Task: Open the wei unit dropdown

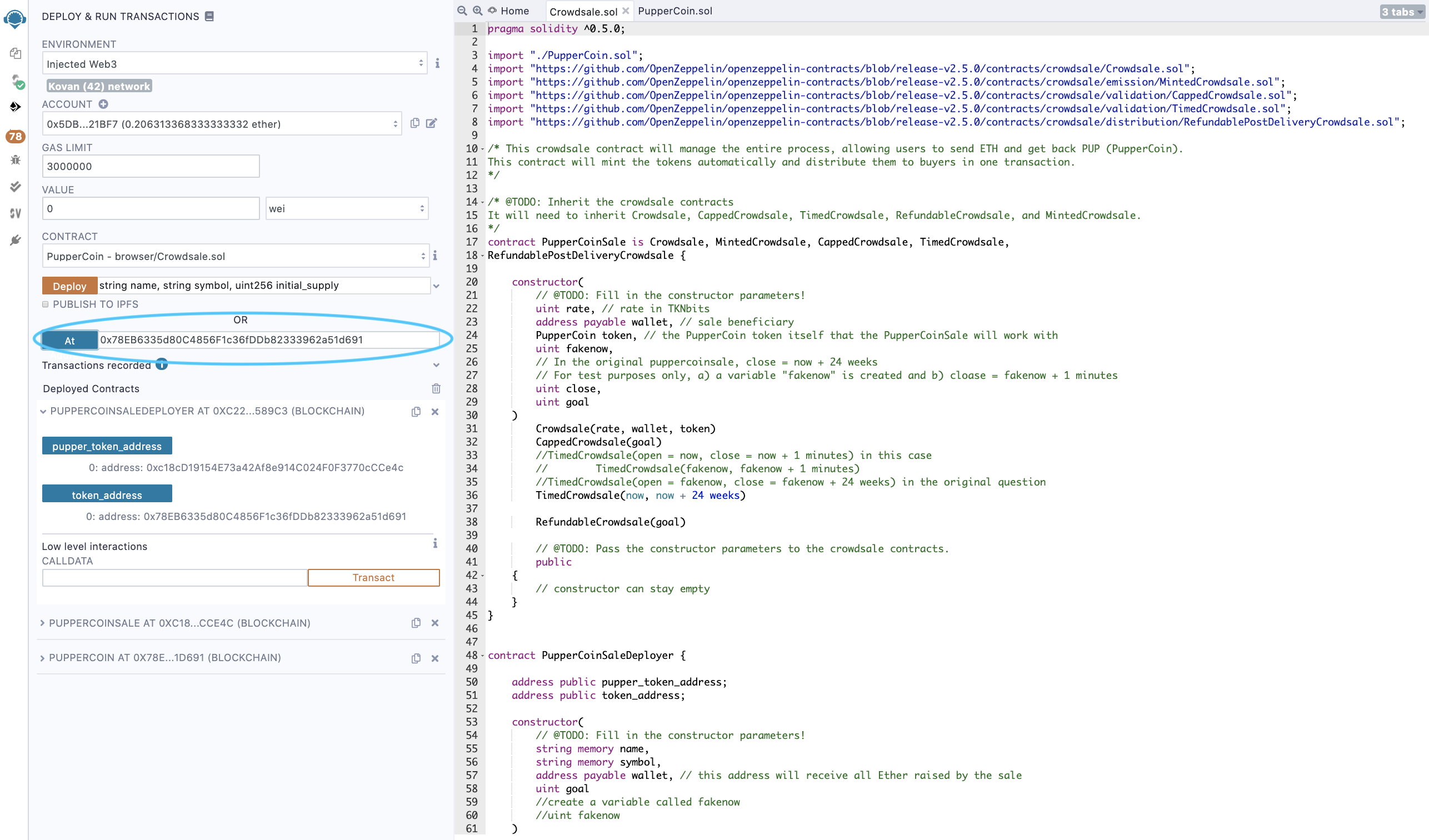Action: pos(347,209)
